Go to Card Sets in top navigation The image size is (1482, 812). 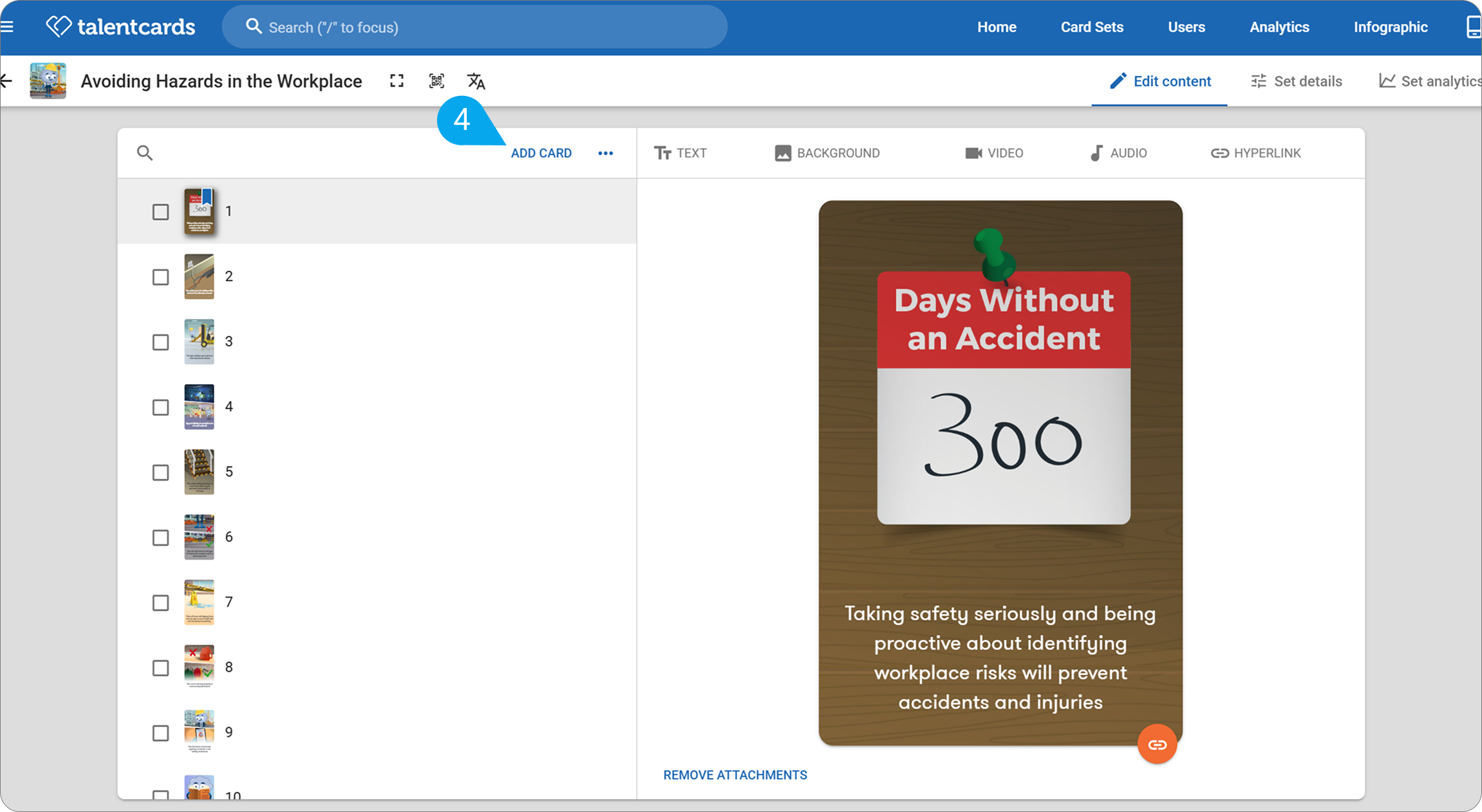1092,27
